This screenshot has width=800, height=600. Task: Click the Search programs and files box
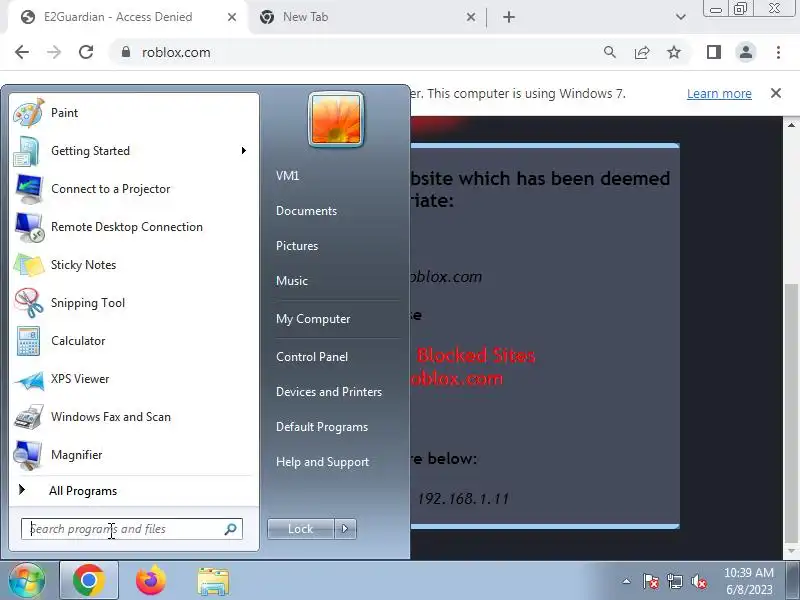coord(131,529)
